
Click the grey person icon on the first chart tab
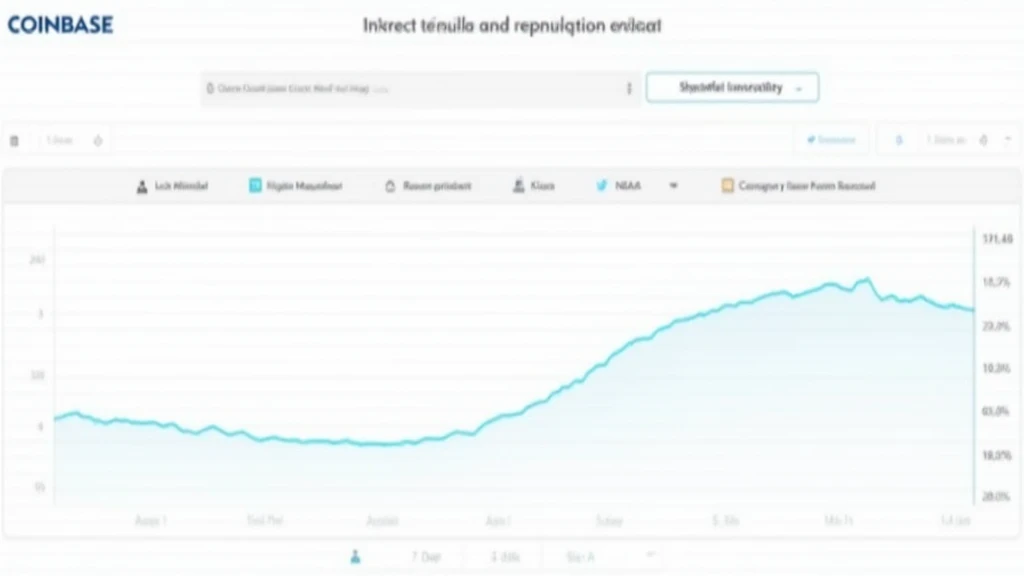coord(141,186)
